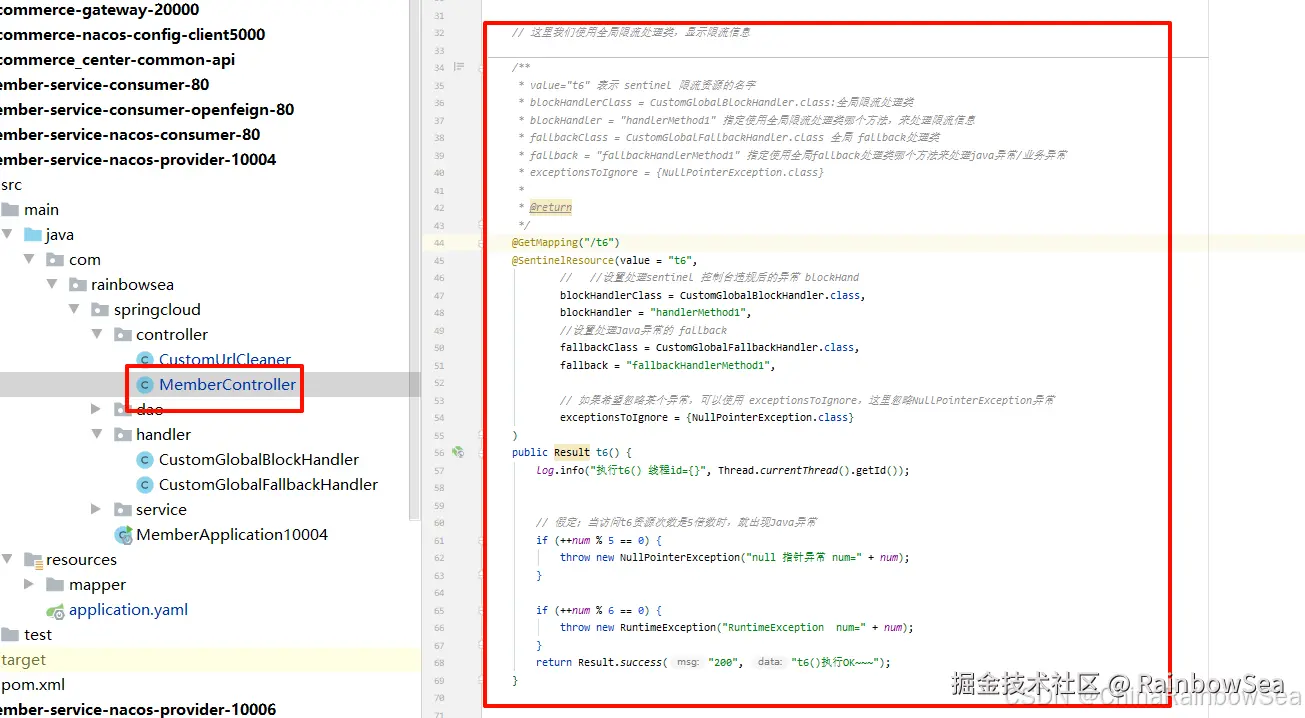Screen dimensions: 1305x718
Task: Select member-service-nacos-consumer-80 module
Action: point(130,135)
